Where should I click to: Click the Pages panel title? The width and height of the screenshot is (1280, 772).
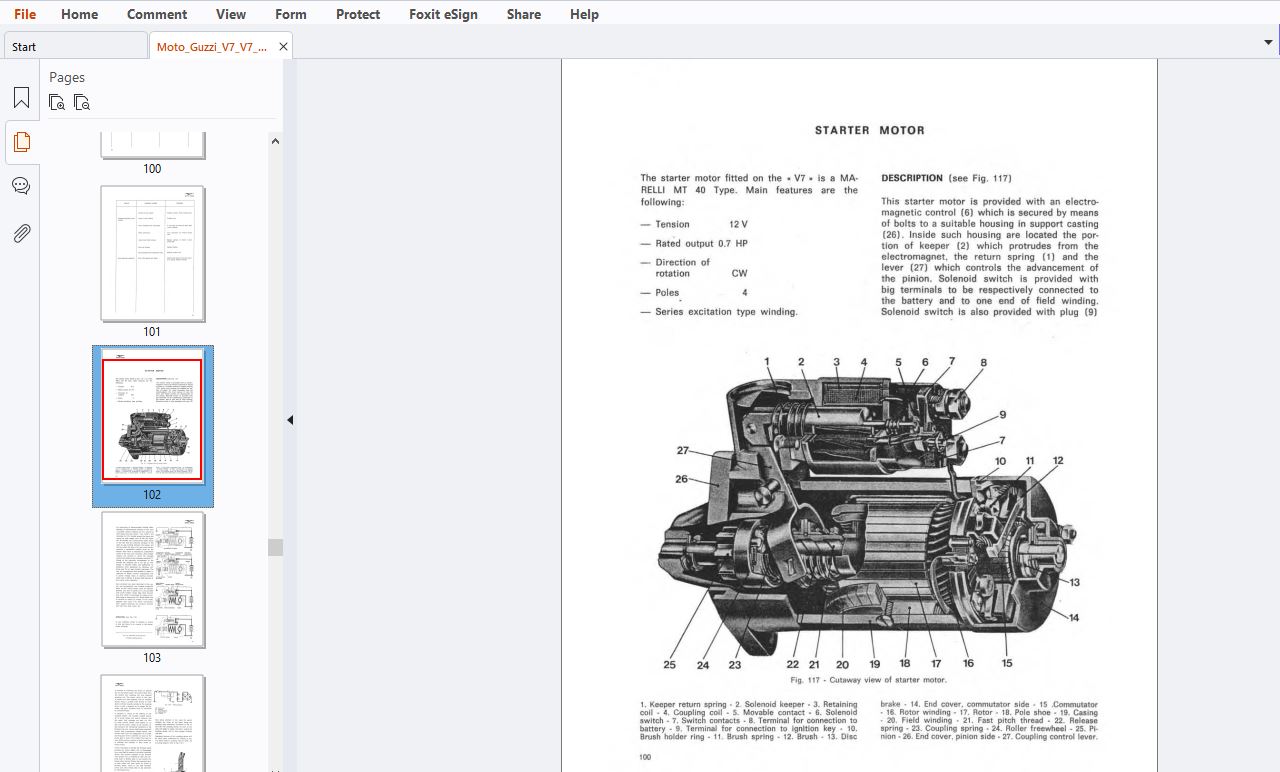67,77
